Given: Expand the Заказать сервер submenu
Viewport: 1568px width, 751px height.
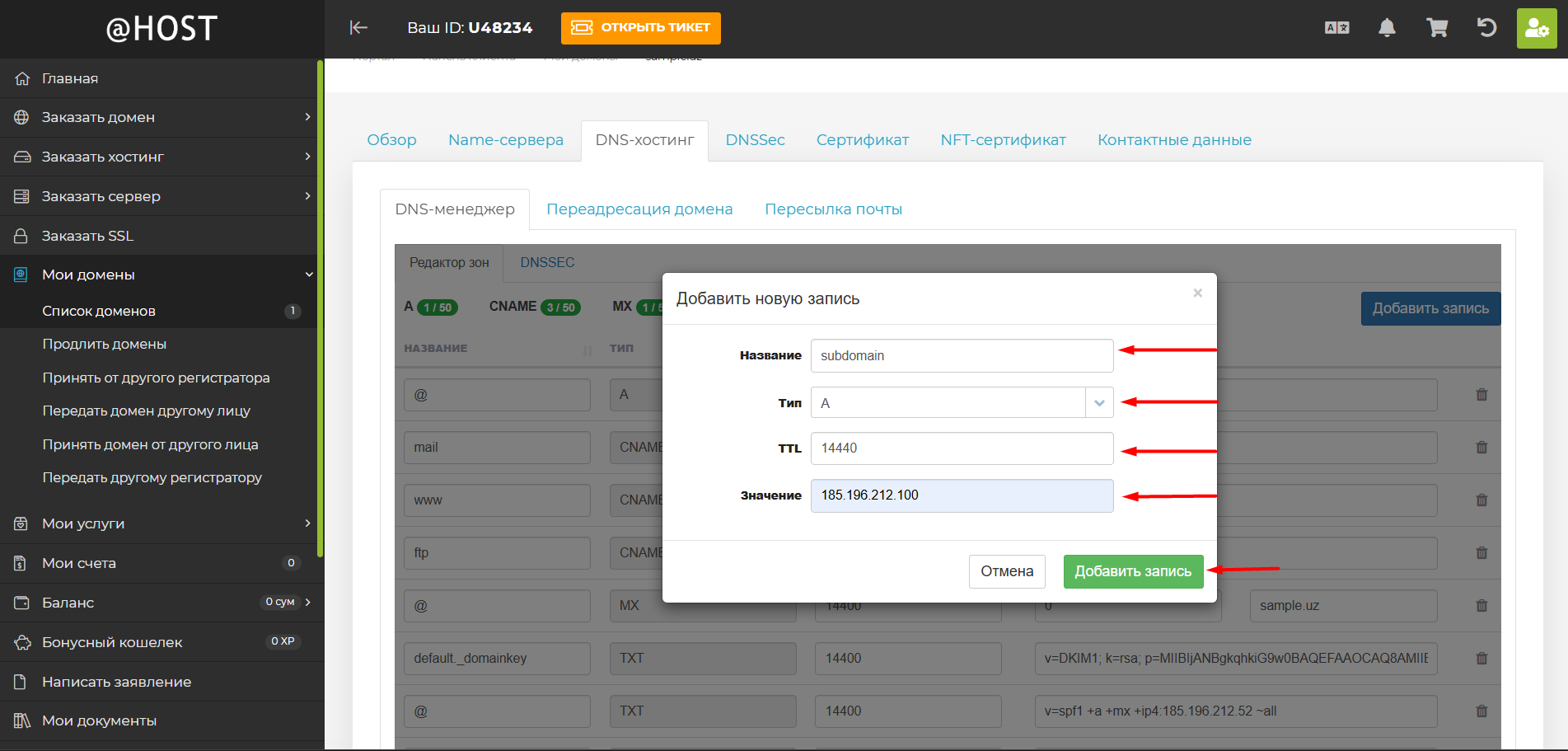Looking at the screenshot, I should [x=308, y=196].
